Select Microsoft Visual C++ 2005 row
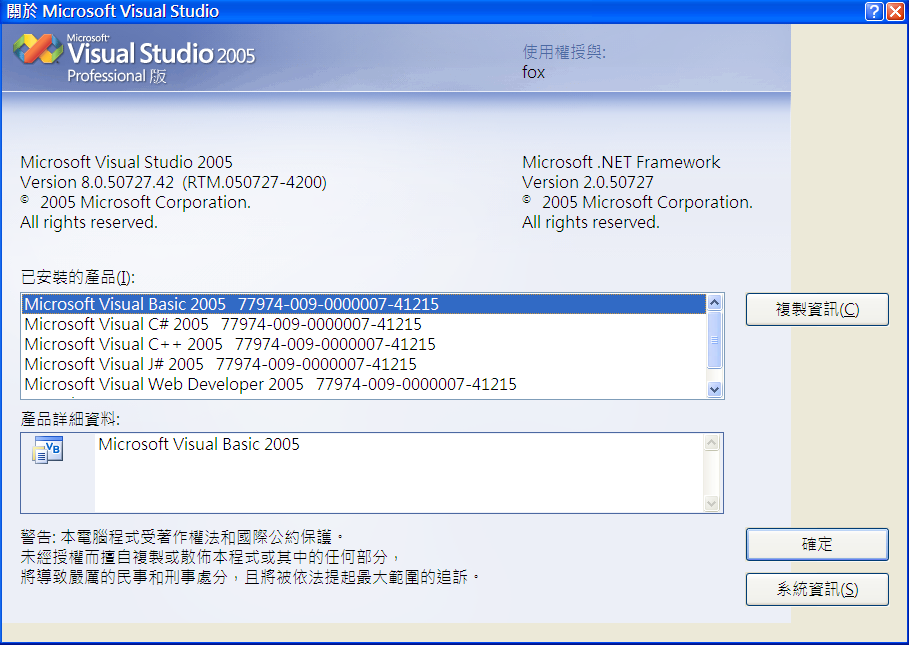Image resolution: width=909 pixels, height=645 pixels. [x=364, y=344]
